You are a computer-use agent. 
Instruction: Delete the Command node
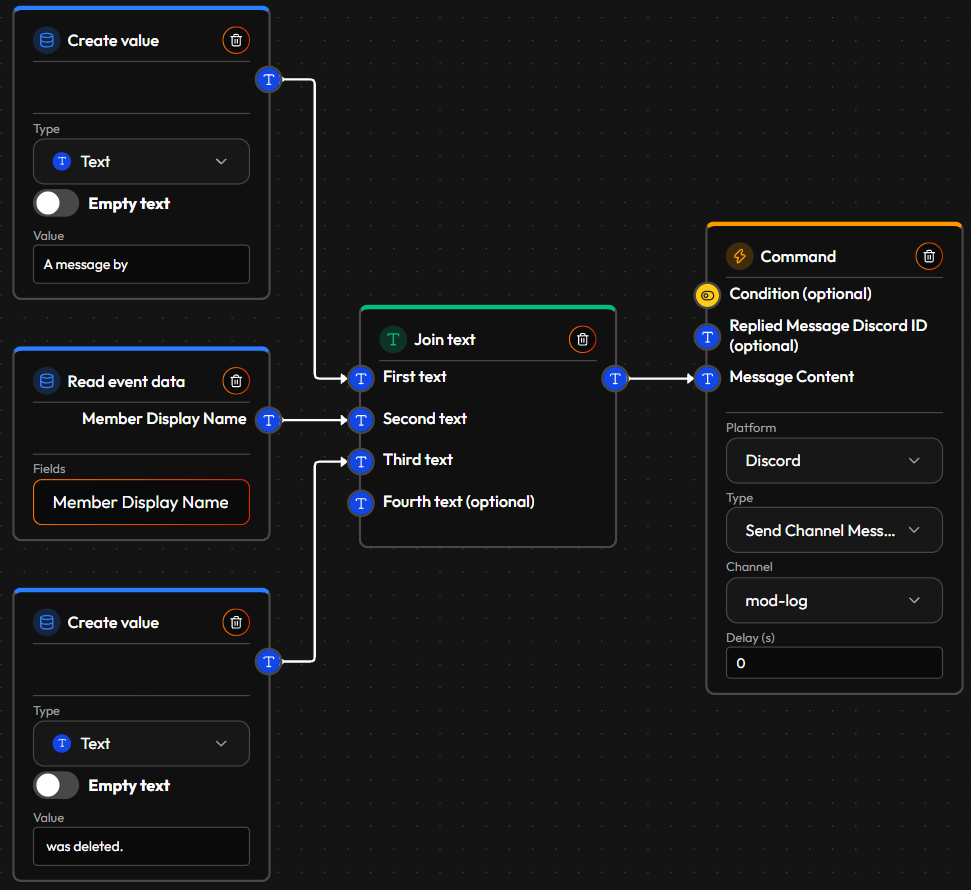coord(929,256)
